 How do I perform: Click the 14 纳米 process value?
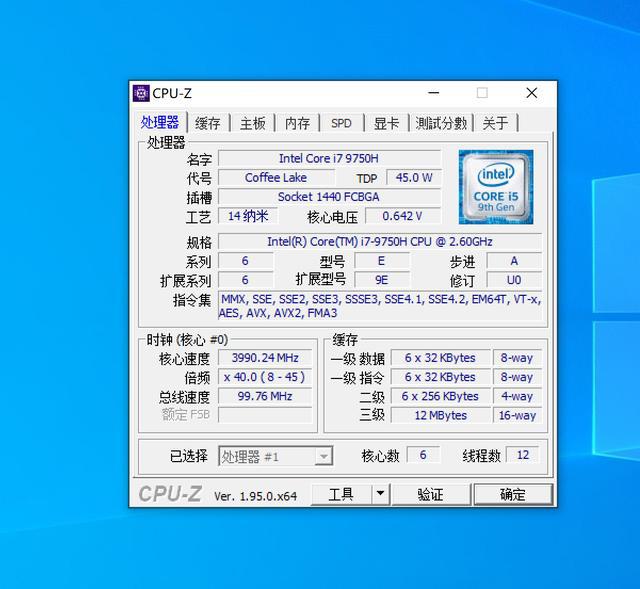pyautogui.click(x=248, y=216)
